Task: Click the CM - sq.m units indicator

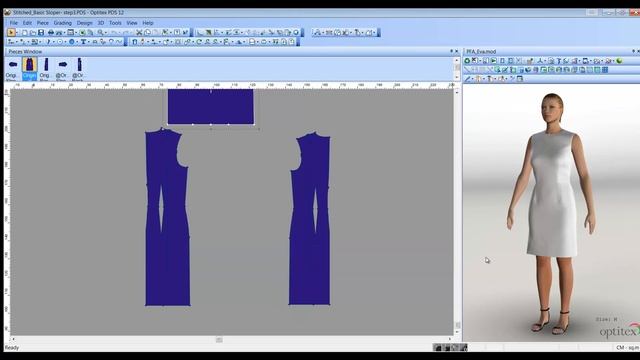Action: click(627, 348)
